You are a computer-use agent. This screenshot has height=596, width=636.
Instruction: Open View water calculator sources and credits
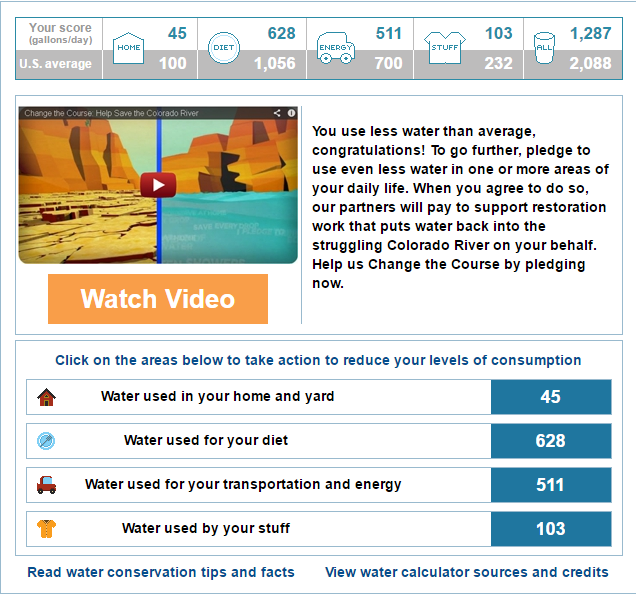coord(467,572)
